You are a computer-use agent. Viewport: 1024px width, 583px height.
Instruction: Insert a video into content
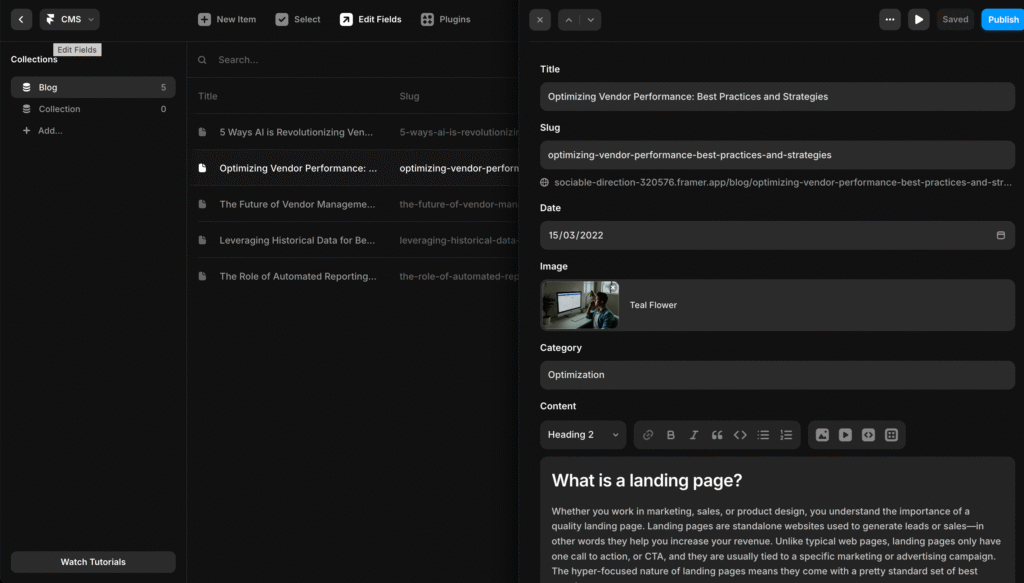point(845,435)
